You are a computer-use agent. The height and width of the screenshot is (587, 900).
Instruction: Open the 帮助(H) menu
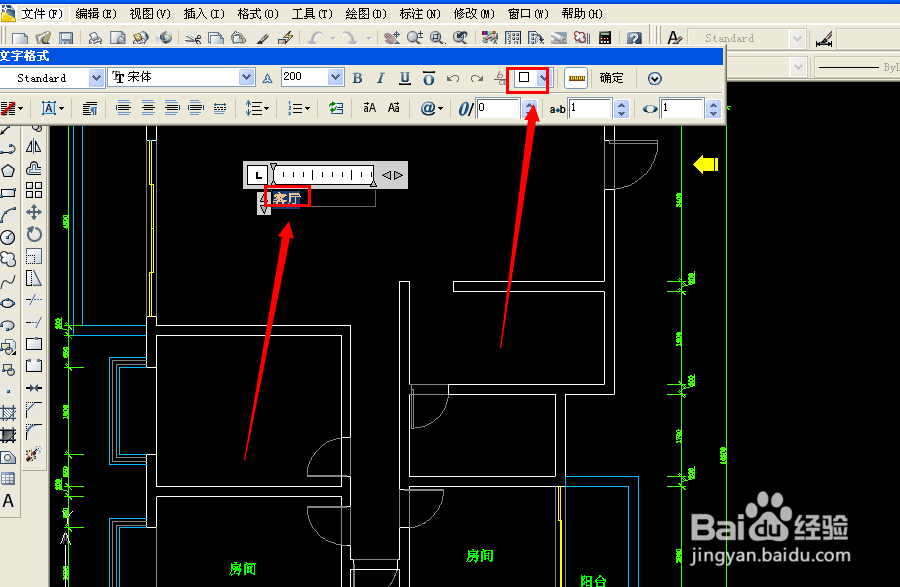point(582,13)
